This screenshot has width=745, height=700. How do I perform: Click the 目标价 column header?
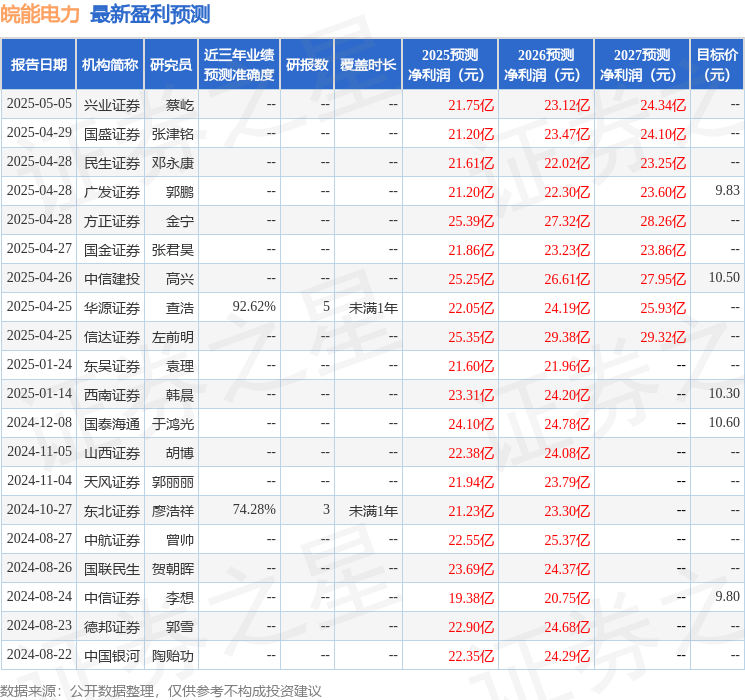(x=717, y=65)
